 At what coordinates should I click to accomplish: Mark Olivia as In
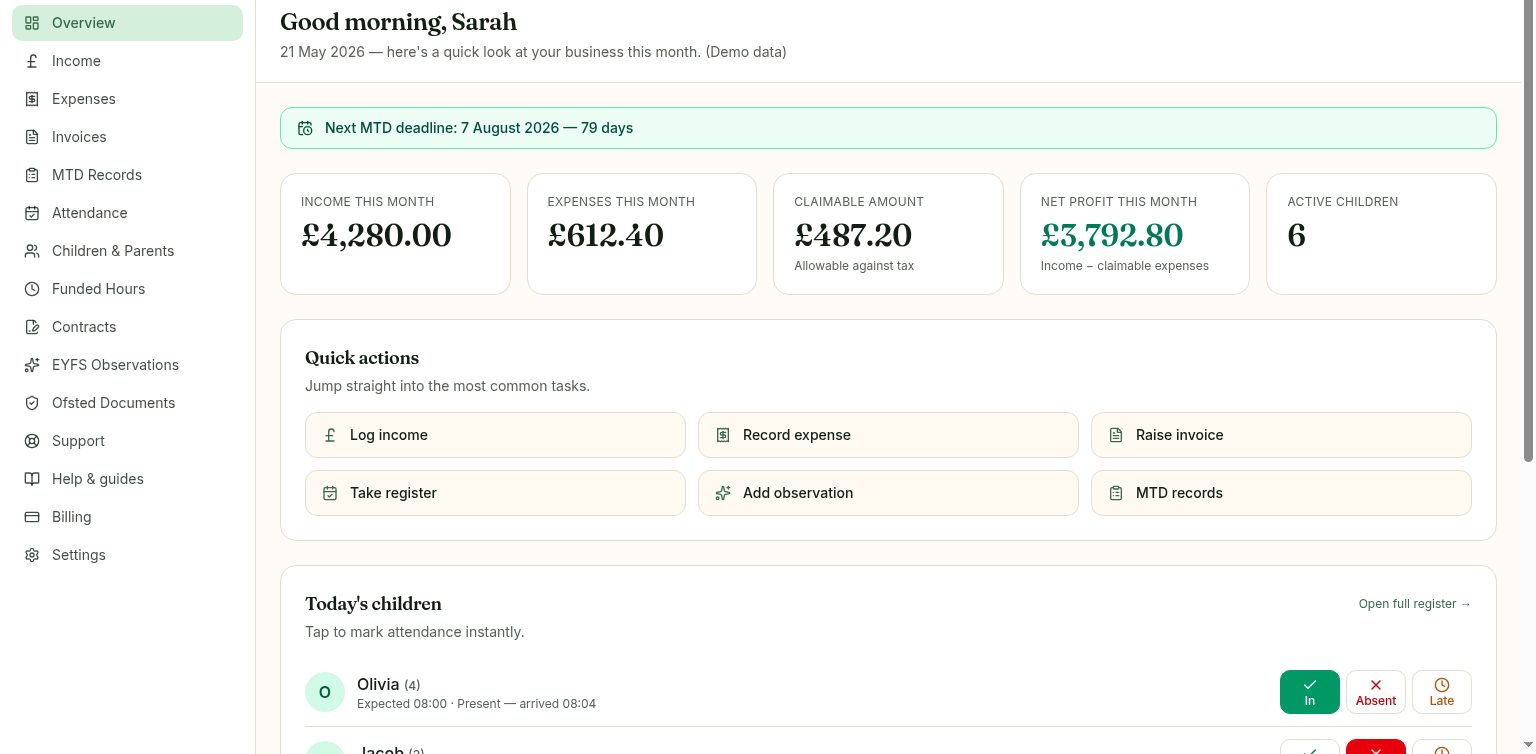tap(1310, 692)
